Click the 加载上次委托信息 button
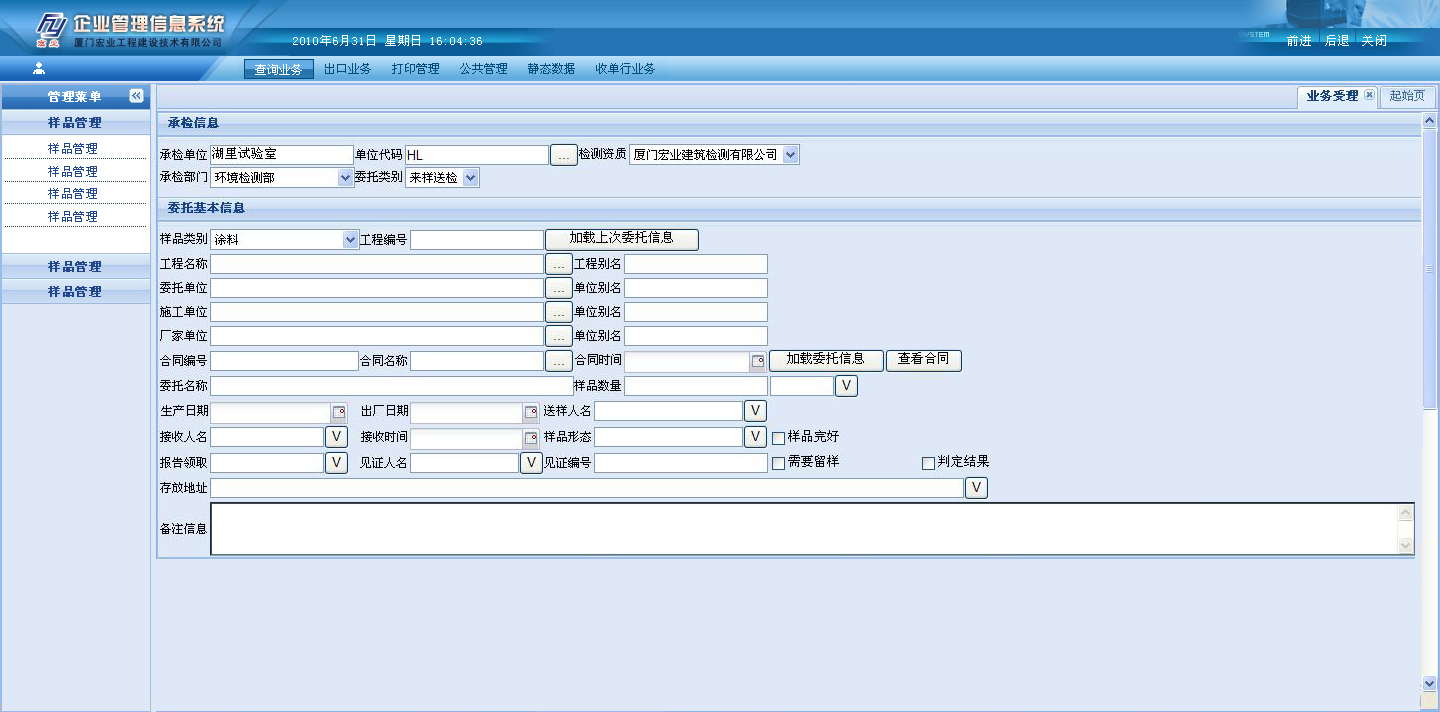Viewport: 1440px width, 712px height. pyautogui.click(x=622, y=239)
